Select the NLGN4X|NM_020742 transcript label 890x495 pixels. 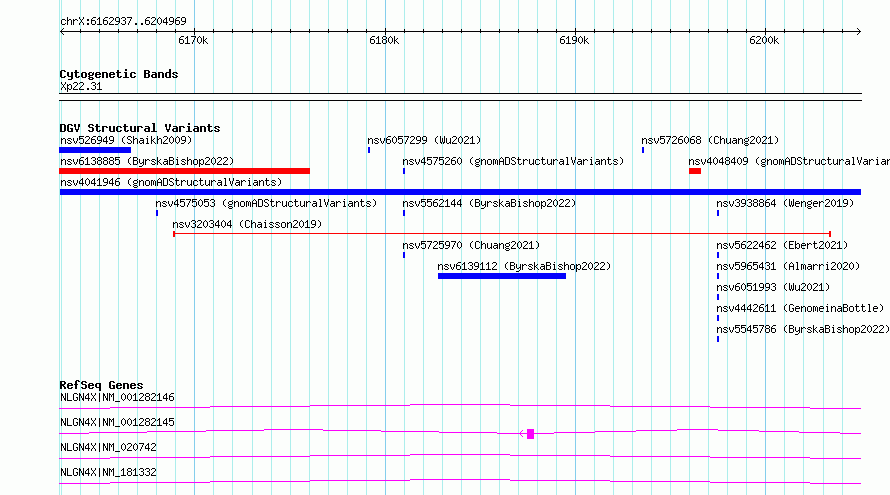tap(108, 447)
